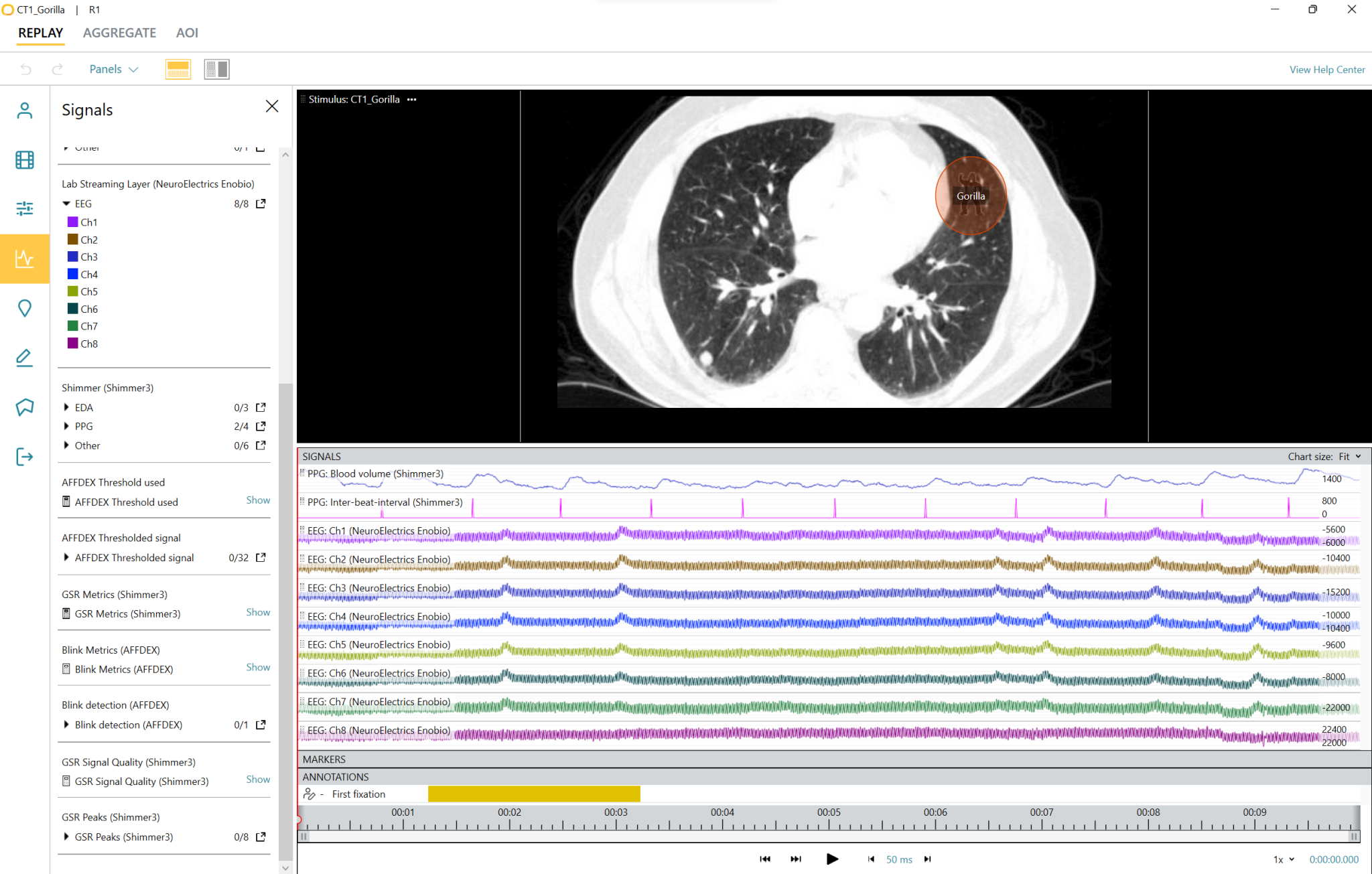Show the AFFDEX Threshold used signal
This screenshot has height=874, width=1372.
[258, 500]
